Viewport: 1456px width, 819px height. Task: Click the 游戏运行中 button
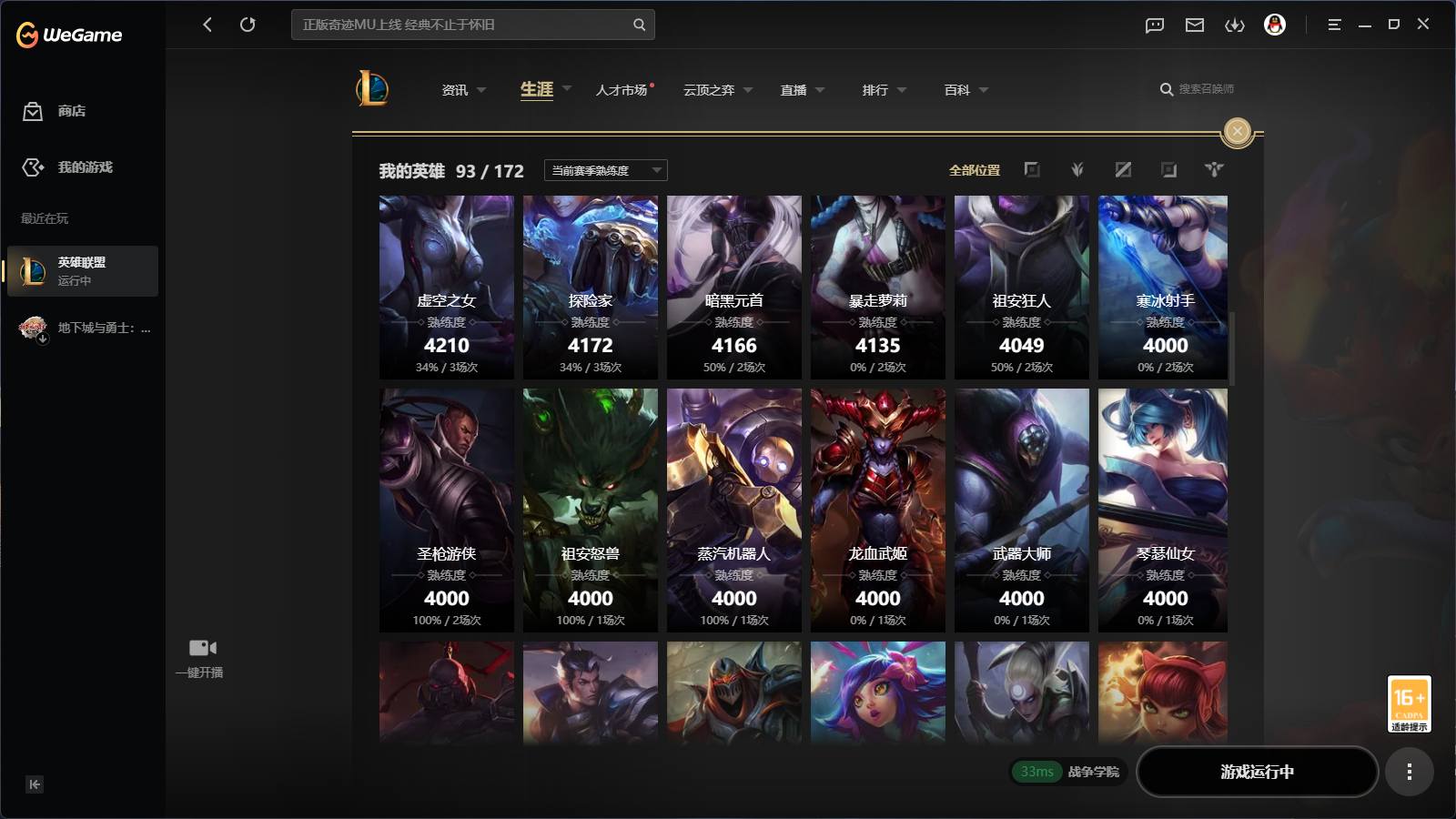(x=1257, y=772)
